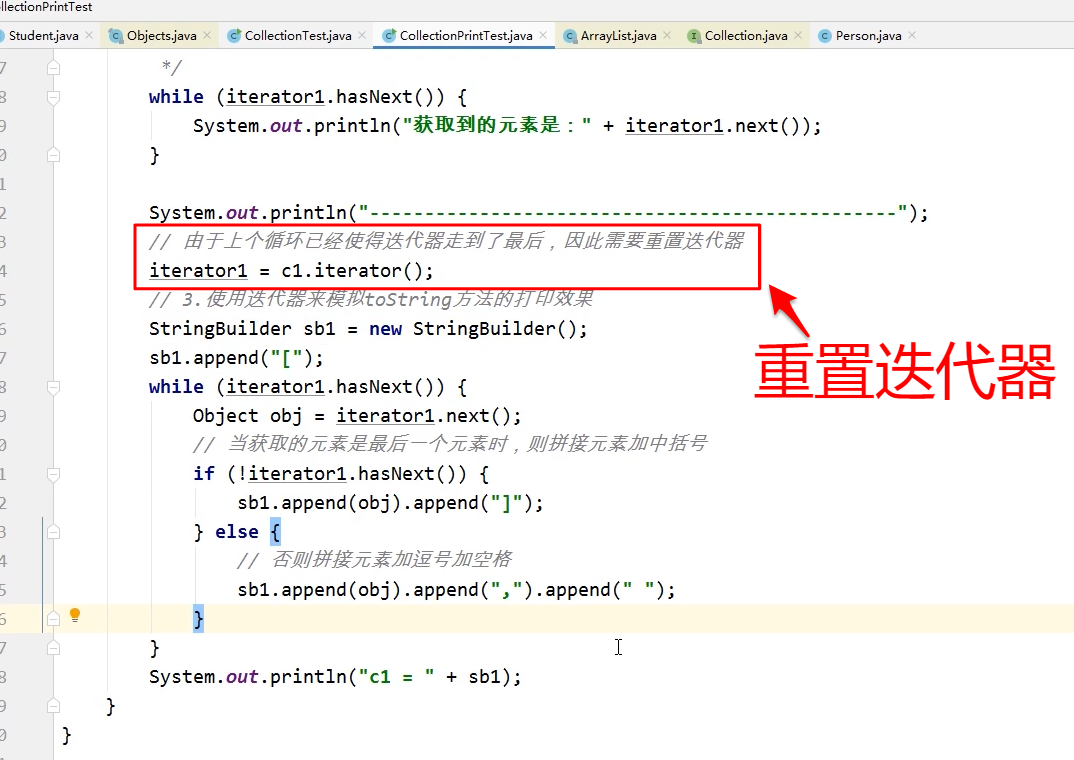The height and width of the screenshot is (760, 1074).
Task: Collapse the comment block end fold marker
Action: point(53,68)
